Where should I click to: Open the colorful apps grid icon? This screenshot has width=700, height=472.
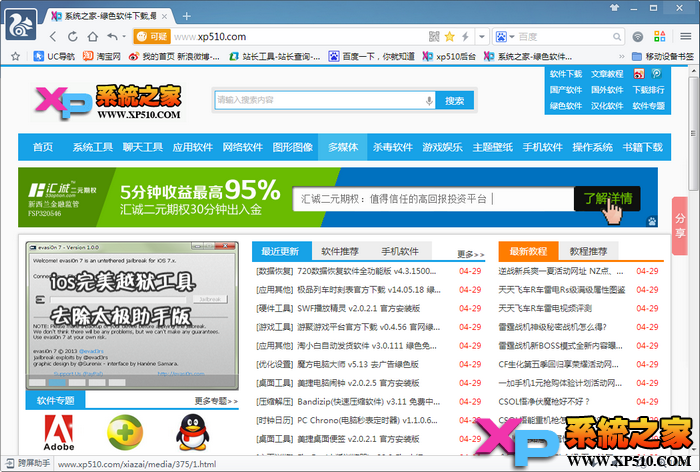pyautogui.click(x=660, y=37)
